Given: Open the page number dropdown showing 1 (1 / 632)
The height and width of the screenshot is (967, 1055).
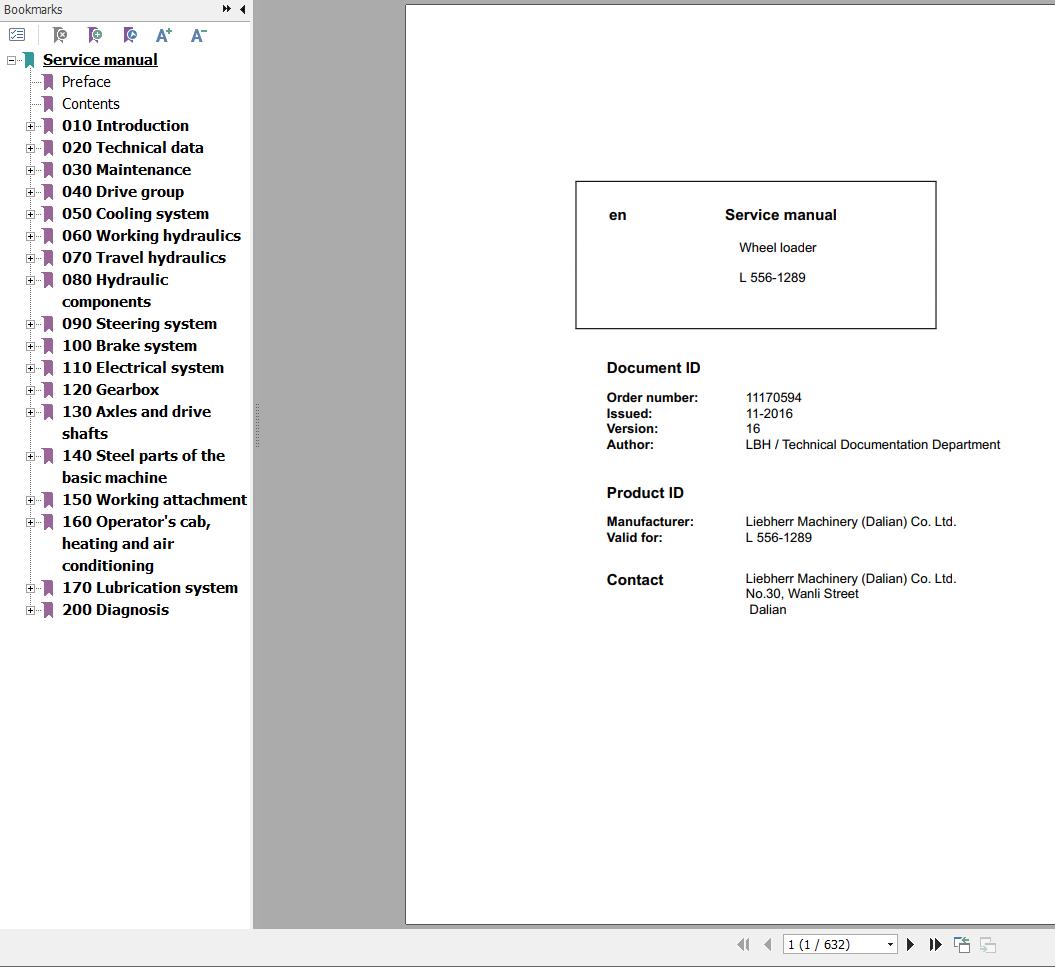Looking at the screenshot, I should (890, 944).
